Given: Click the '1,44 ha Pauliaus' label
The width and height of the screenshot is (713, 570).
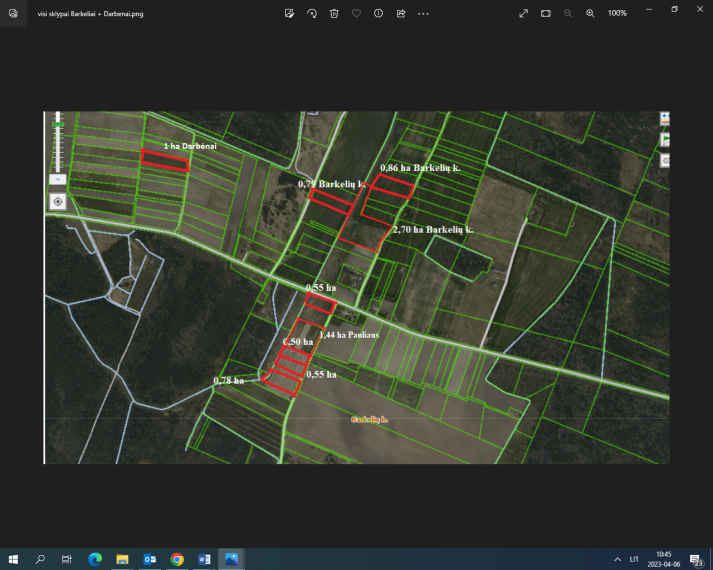Looking at the screenshot, I should (x=349, y=335).
